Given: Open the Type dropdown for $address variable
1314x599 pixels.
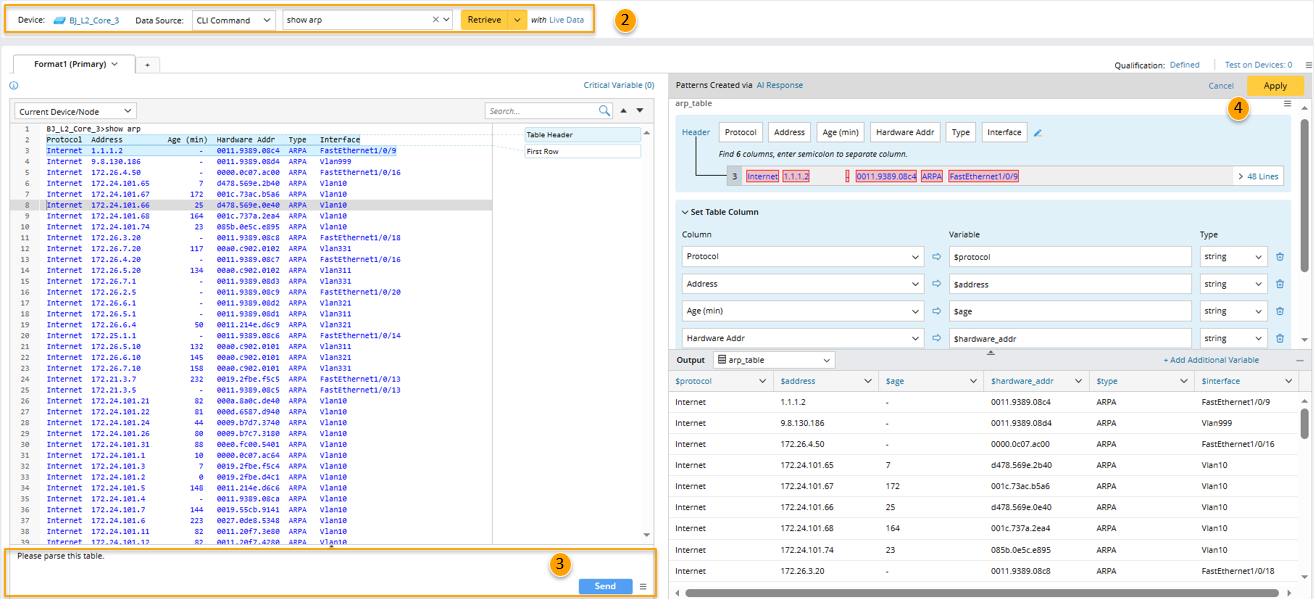Looking at the screenshot, I should [x=1233, y=284].
